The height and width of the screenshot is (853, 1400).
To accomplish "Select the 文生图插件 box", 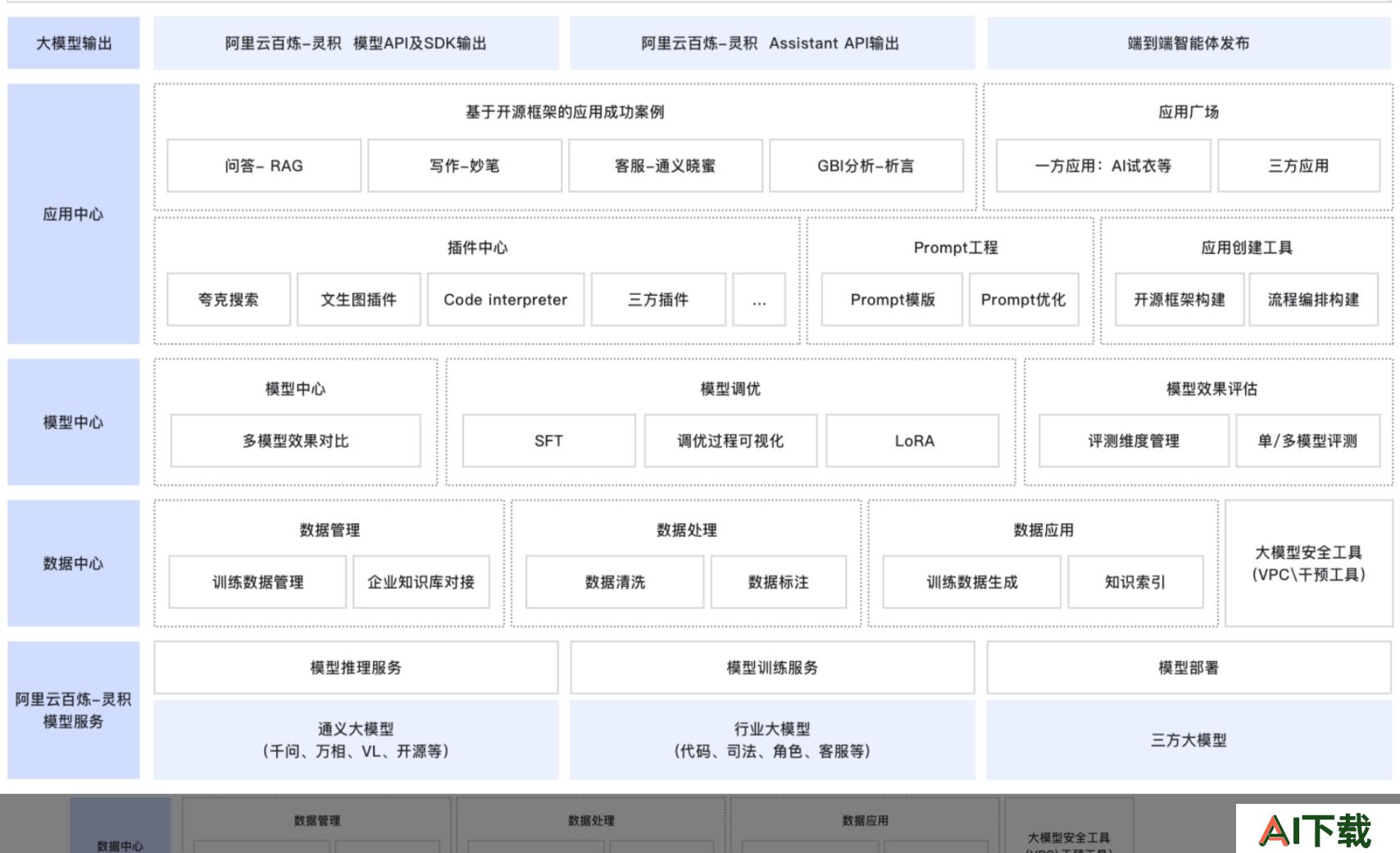I will 359,300.
